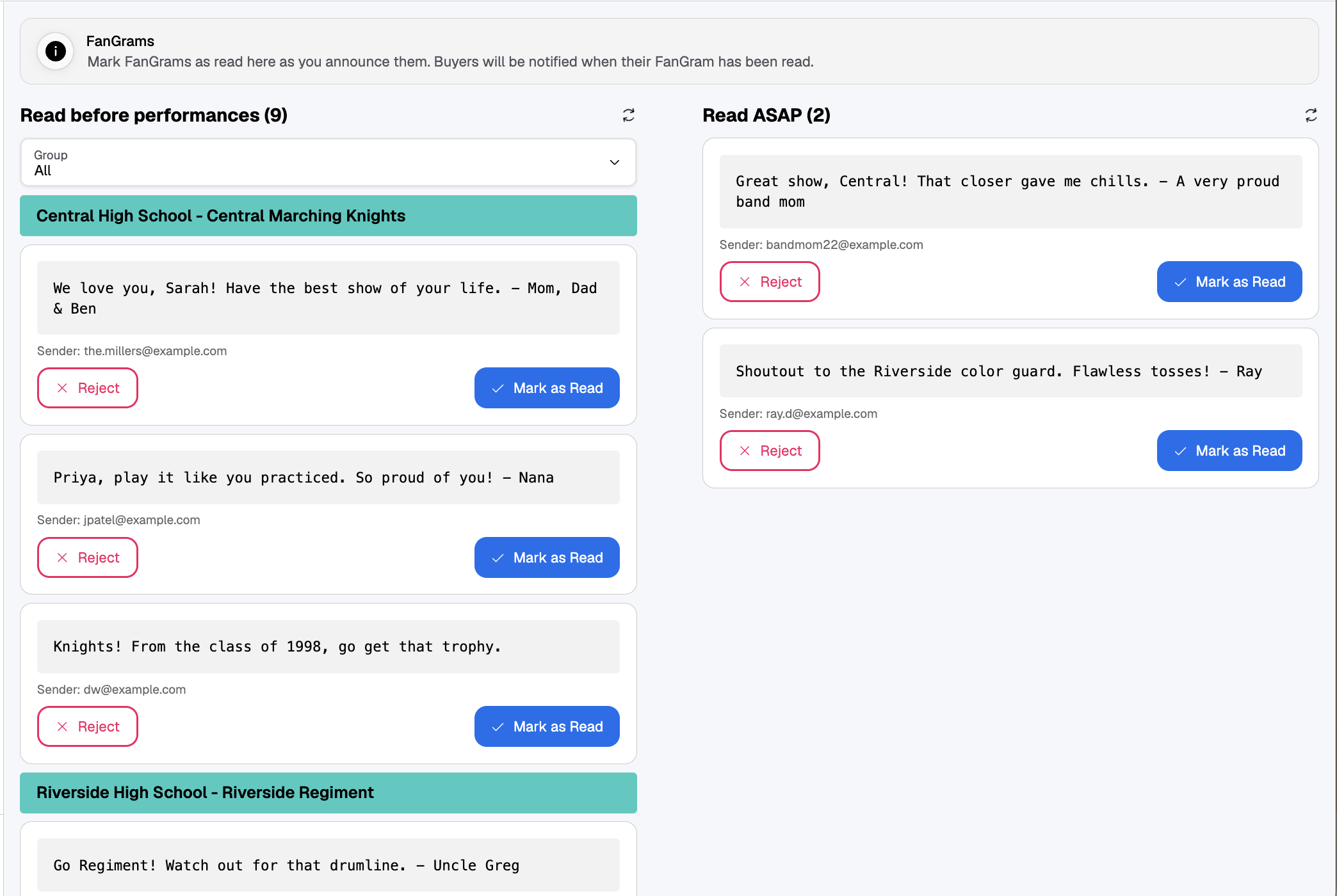The height and width of the screenshot is (896, 1337).
Task: Select the 'Great show, Central!' message text
Action: click(1010, 191)
